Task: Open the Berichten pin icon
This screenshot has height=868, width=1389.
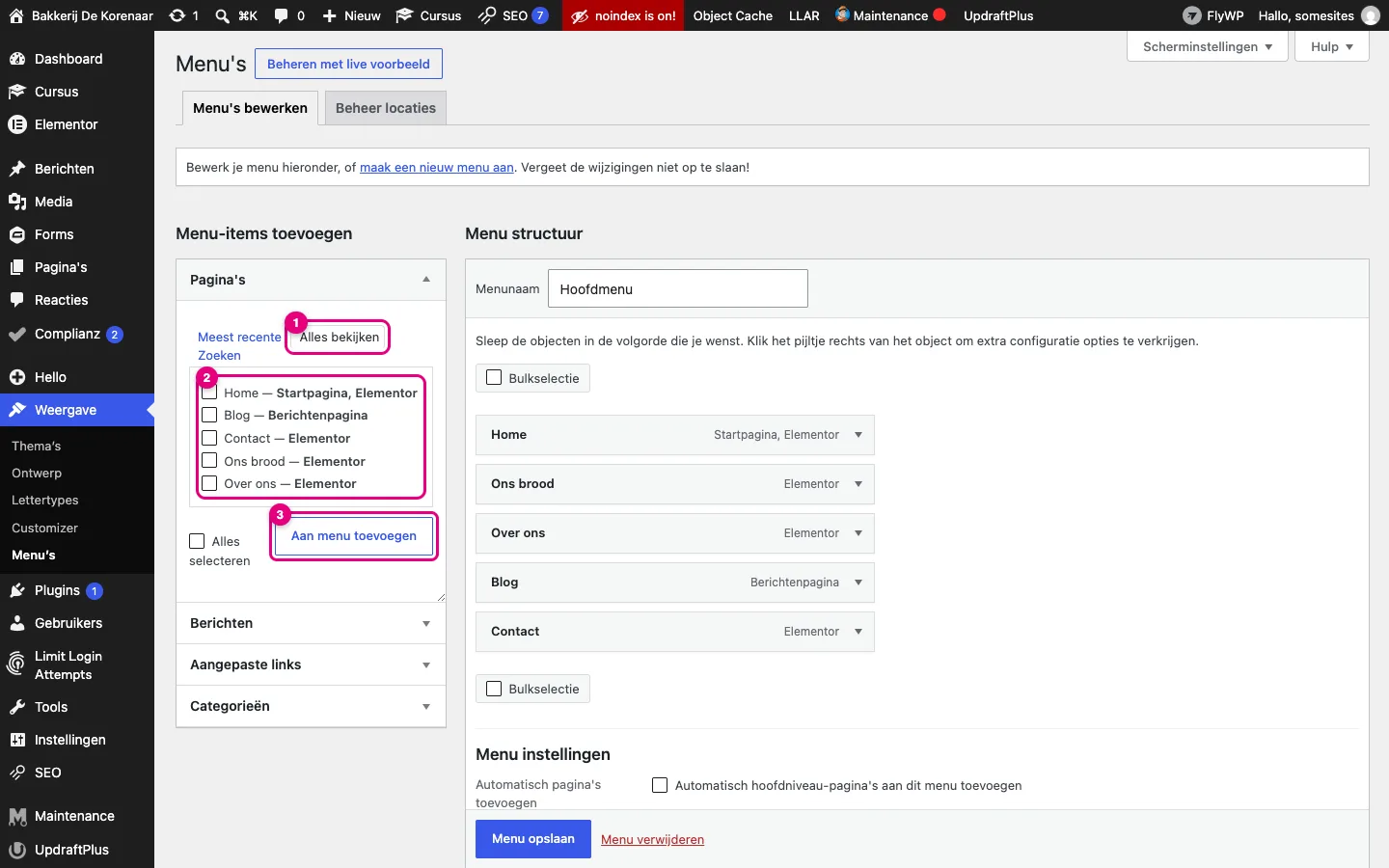Action: [17, 169]
